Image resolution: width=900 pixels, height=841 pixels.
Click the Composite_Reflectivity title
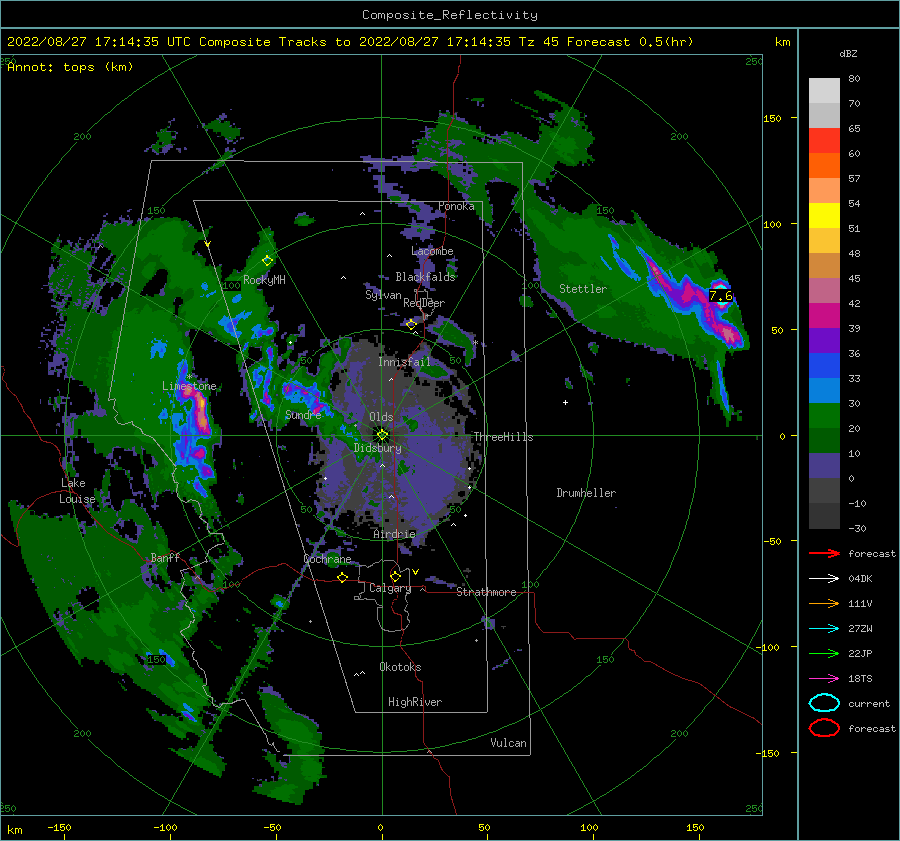[449, 15]
